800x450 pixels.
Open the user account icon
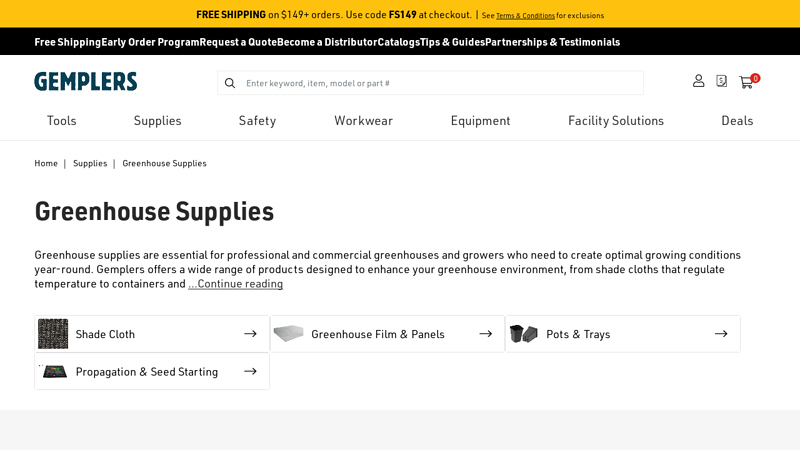click(x=698, y=81)
